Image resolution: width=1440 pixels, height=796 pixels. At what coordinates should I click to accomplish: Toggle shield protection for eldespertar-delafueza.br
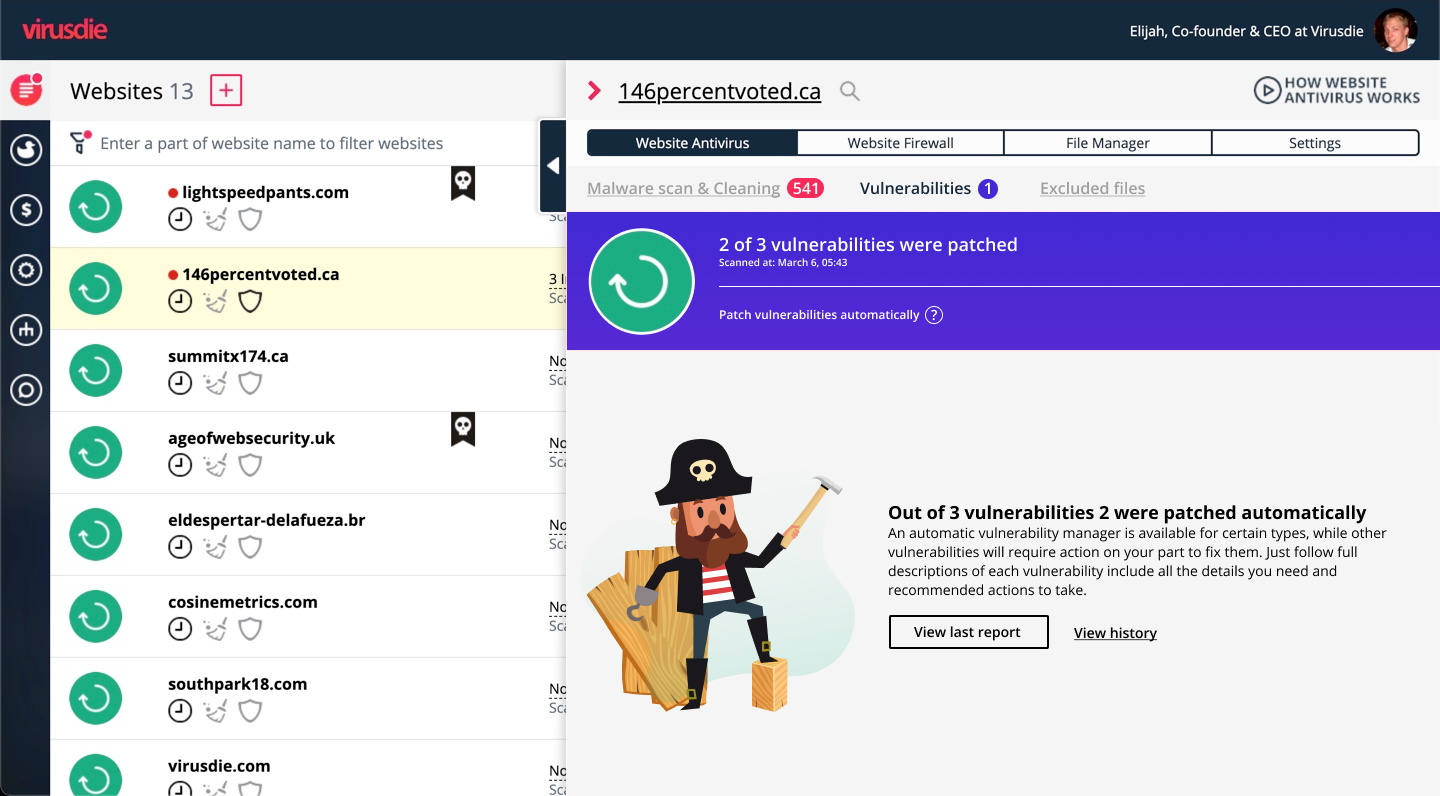coord(250,547)
